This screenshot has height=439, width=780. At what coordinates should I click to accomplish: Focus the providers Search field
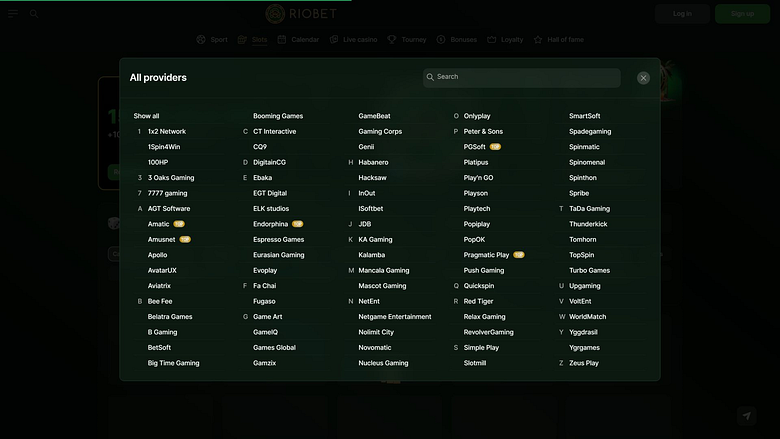pos(521,78)
